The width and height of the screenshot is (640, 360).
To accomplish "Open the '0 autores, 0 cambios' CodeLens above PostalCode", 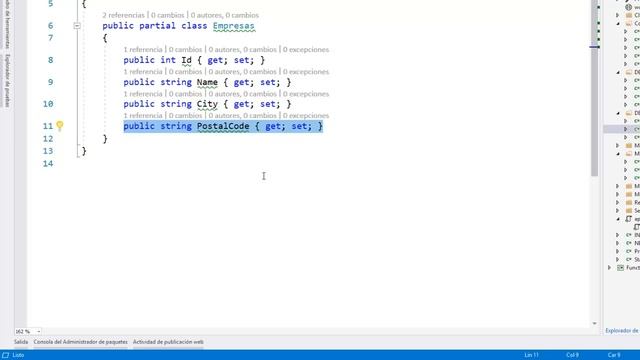I will 242,116.
